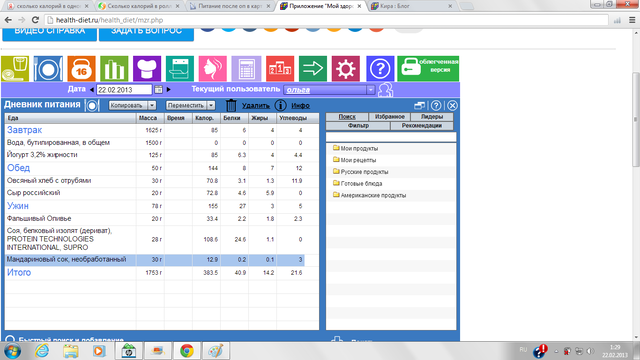Sort by Калор. column header
The image size is (640, 360).
[x=206, y=118]
